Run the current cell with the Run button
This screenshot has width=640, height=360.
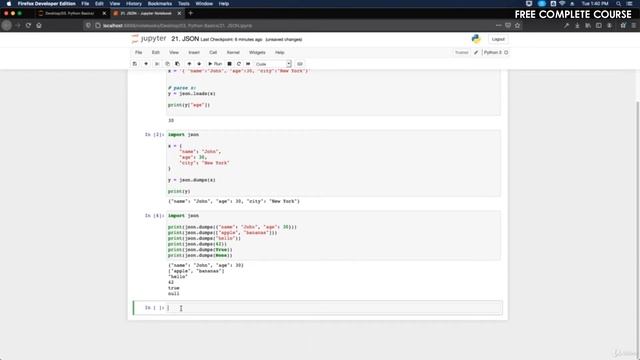(215, 64)
